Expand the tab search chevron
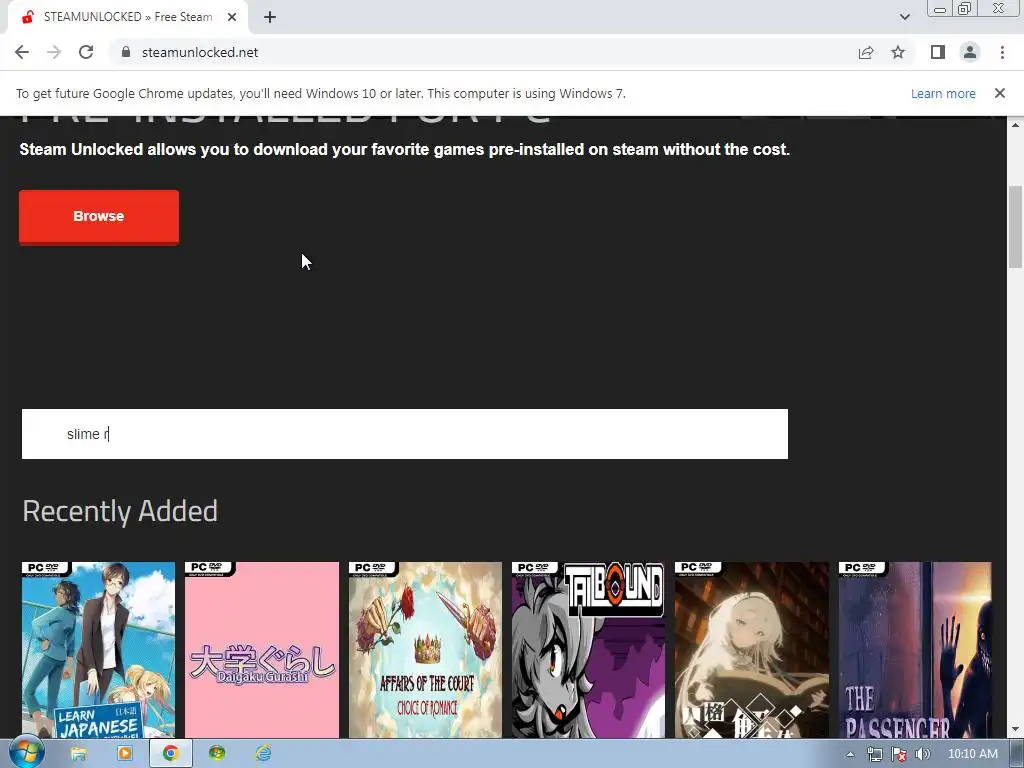 [x=904, y=17]
